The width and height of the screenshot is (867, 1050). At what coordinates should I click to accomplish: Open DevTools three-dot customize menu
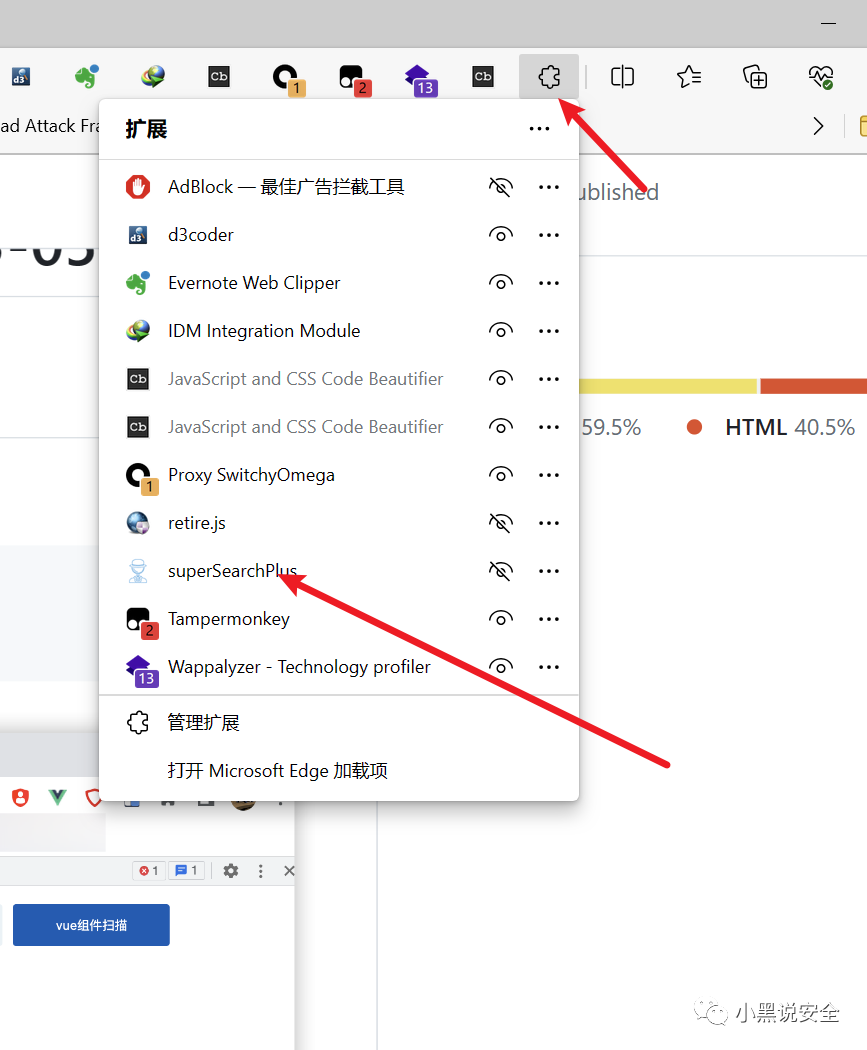pos(260,871)
